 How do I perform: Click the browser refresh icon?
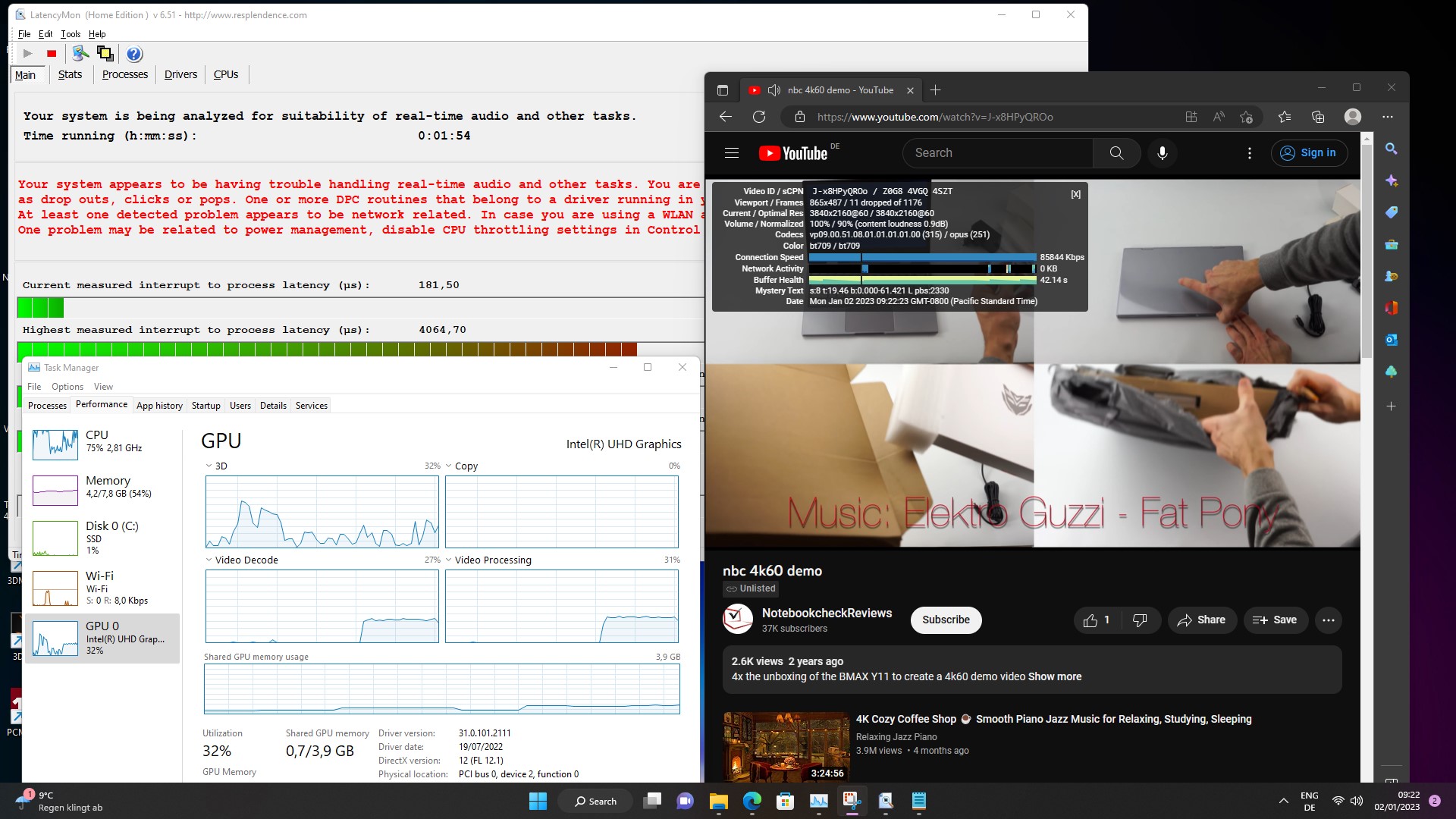[x=759, y=117]
